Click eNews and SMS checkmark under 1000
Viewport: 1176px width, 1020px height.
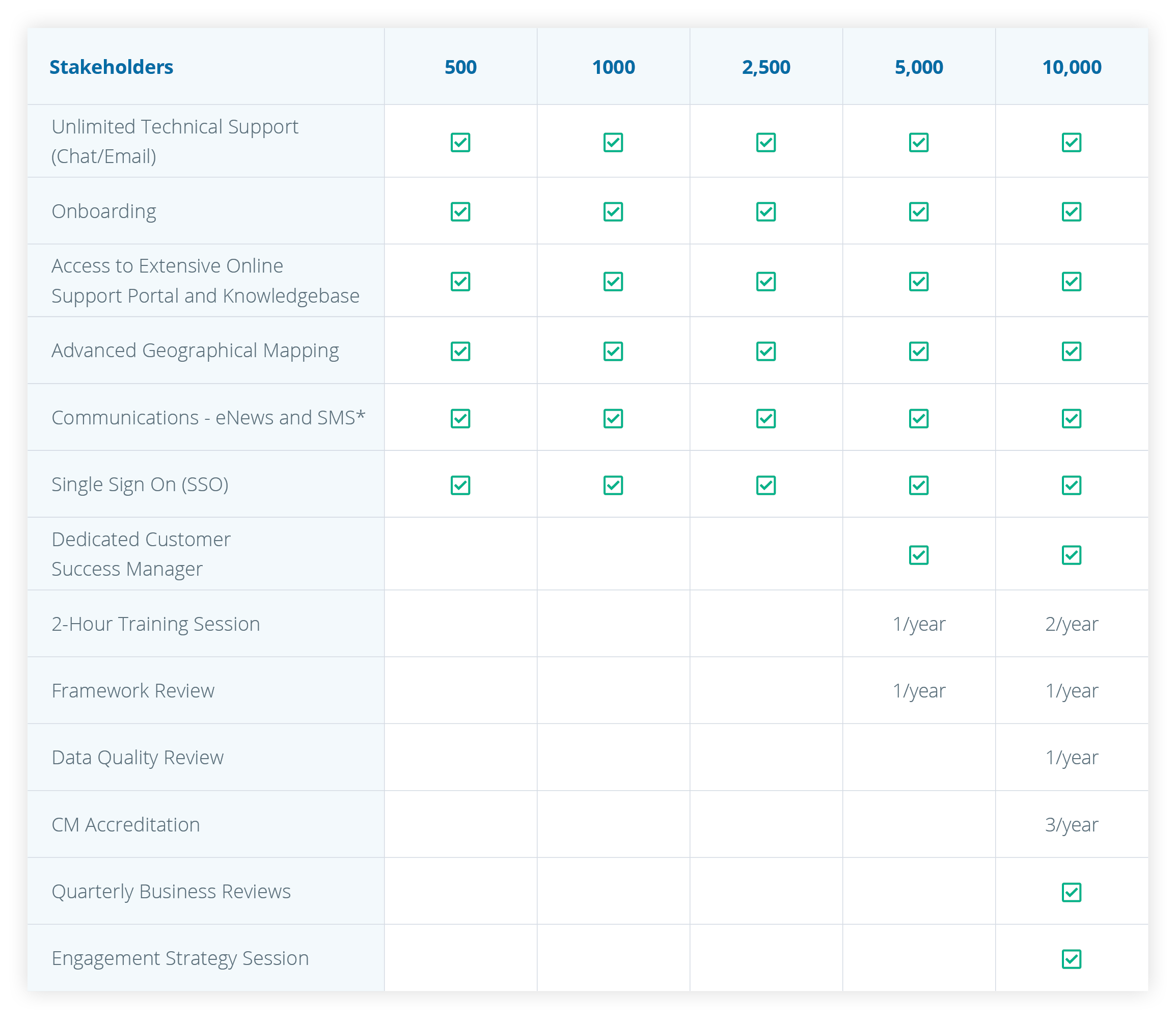tap(613, 418)
